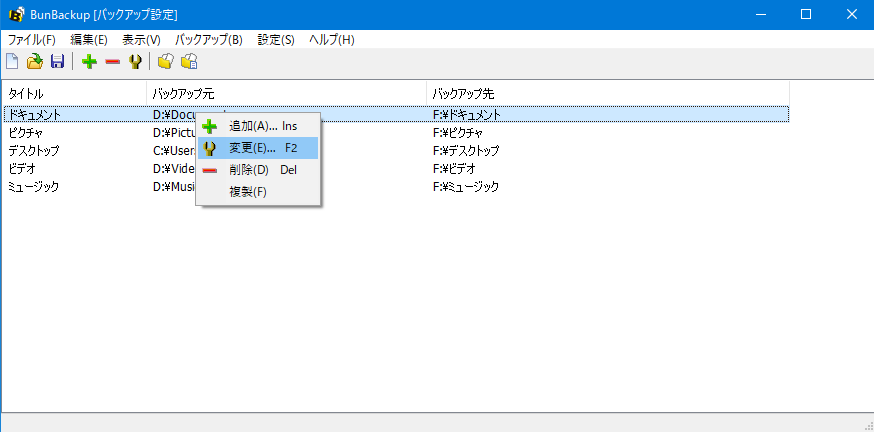Choose 追加(A)... in the context menu

tap(258, 126)
